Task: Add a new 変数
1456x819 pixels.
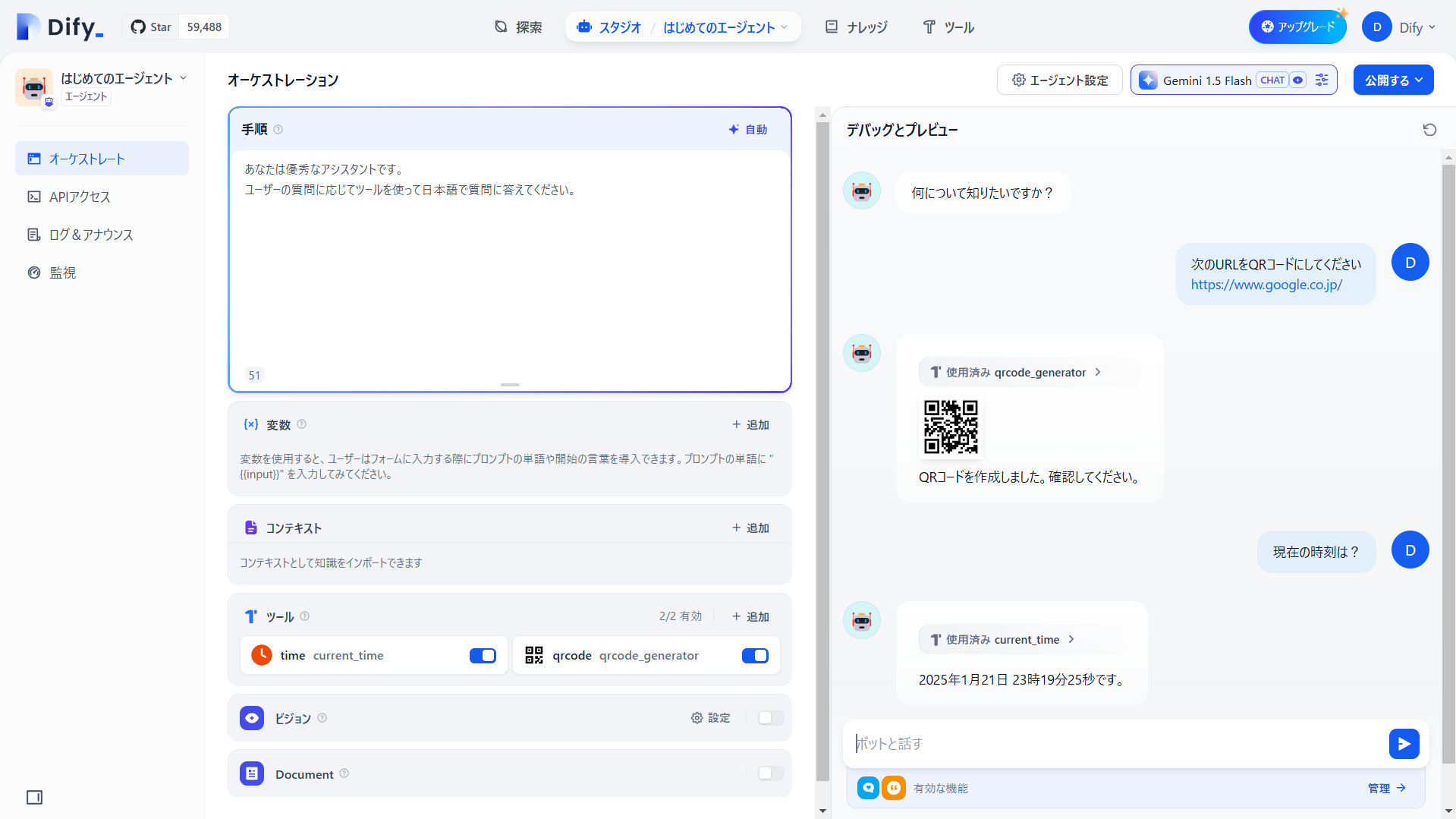Action: [750, 425]
